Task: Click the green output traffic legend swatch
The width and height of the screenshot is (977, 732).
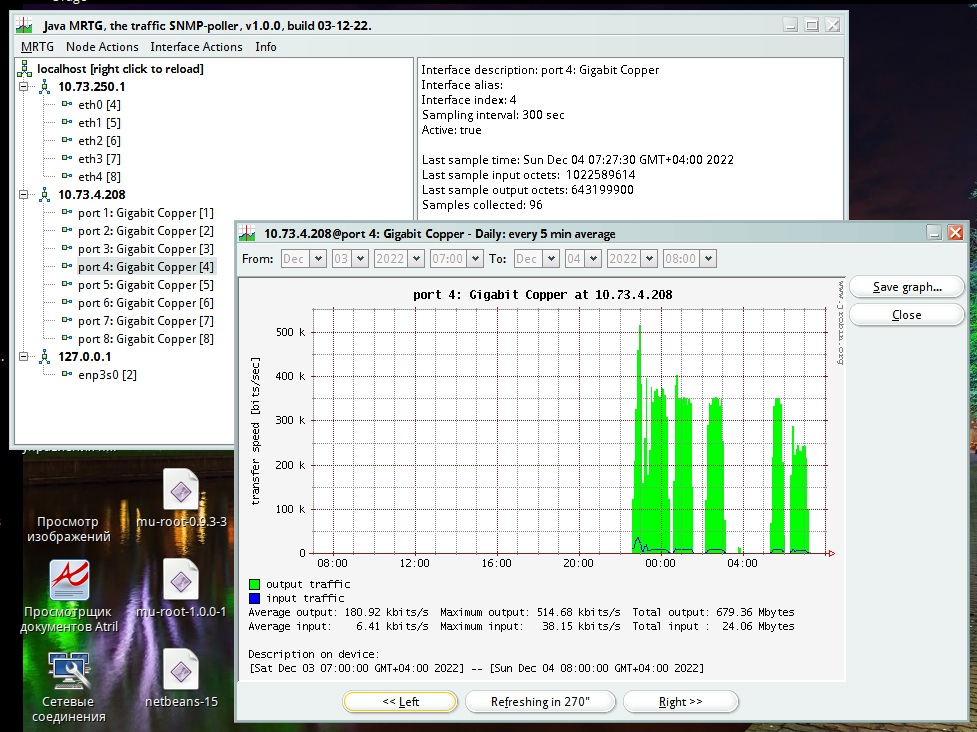Action: 255,584
